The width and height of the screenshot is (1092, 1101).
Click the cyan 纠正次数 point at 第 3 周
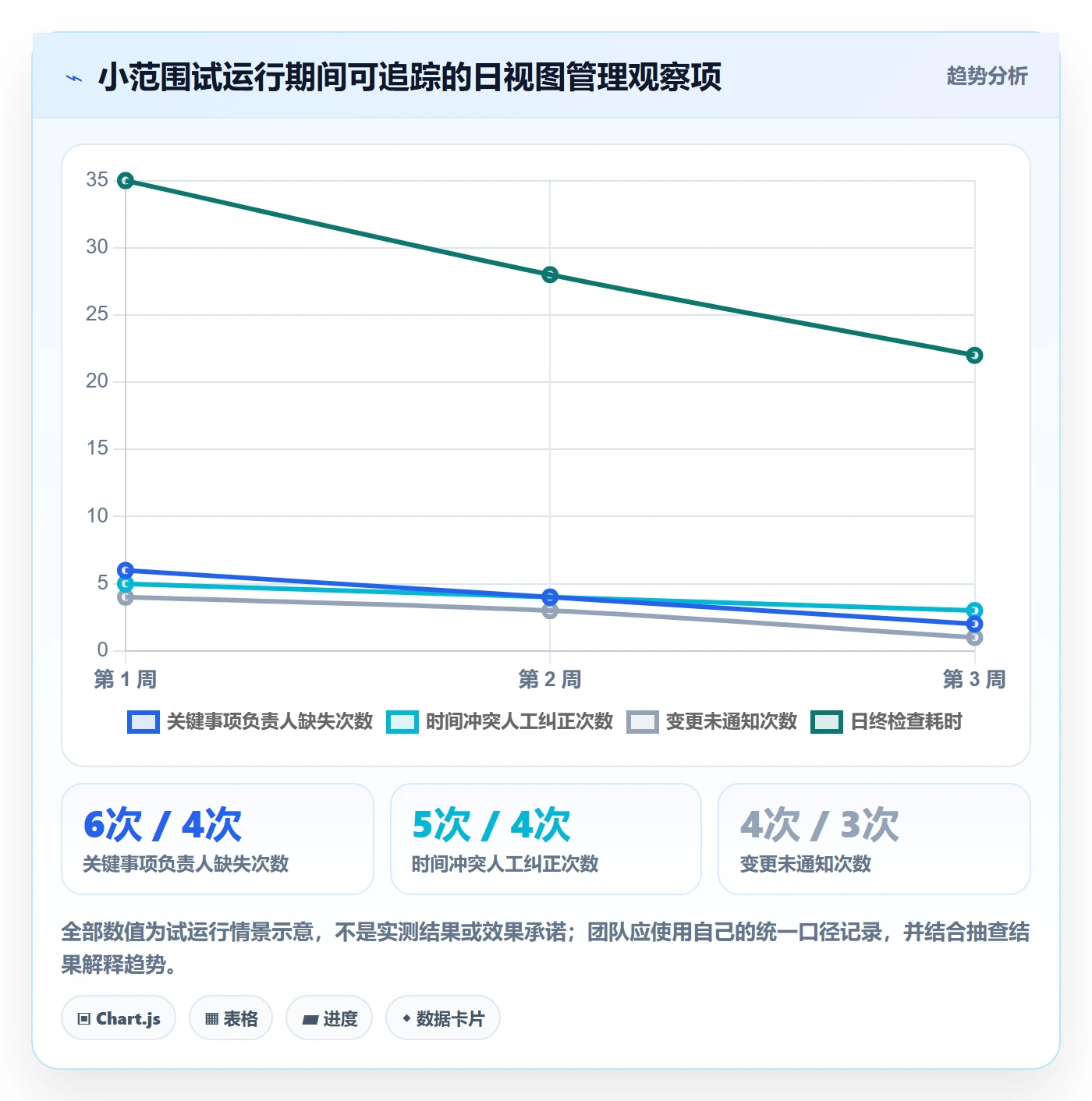pyautogui.click(x=974, y=611)
